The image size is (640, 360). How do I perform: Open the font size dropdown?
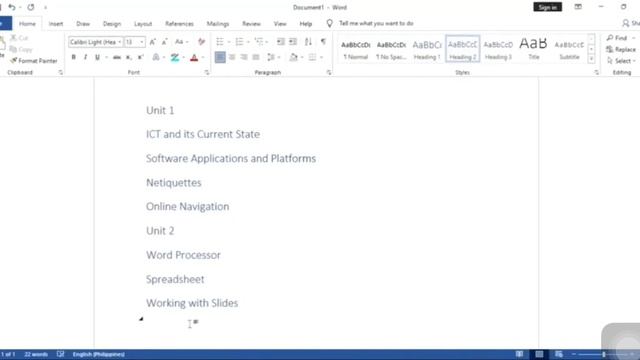click(142, 42)
